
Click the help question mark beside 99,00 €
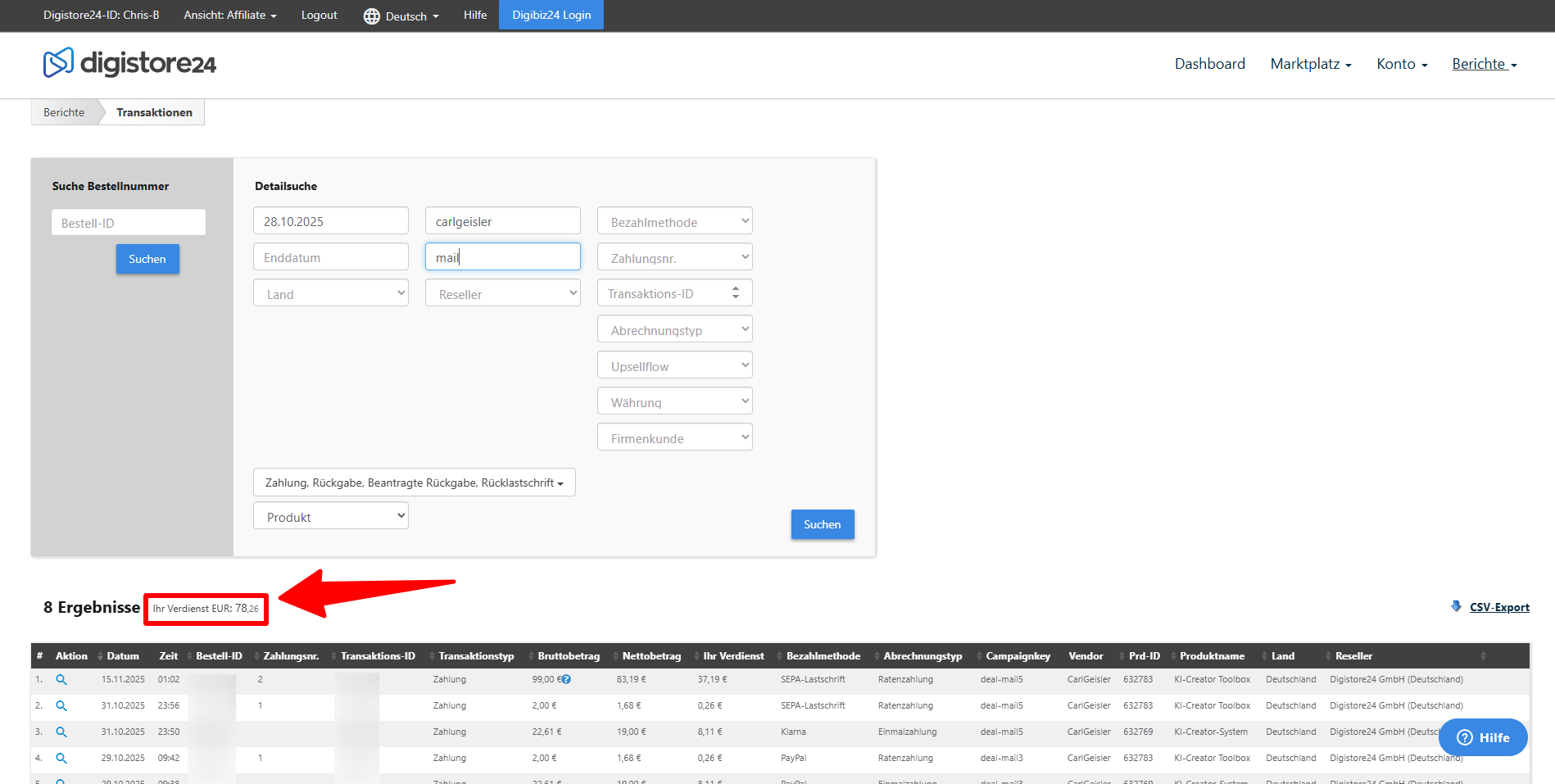[x=566, y=679]
